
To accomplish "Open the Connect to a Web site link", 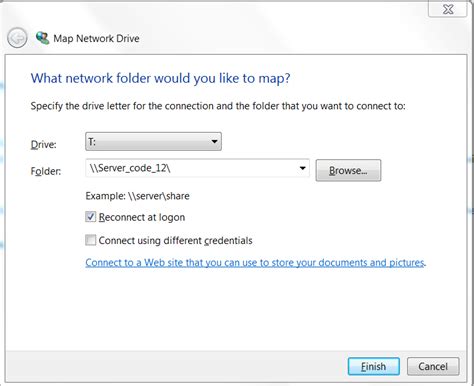I will [256, 263].
